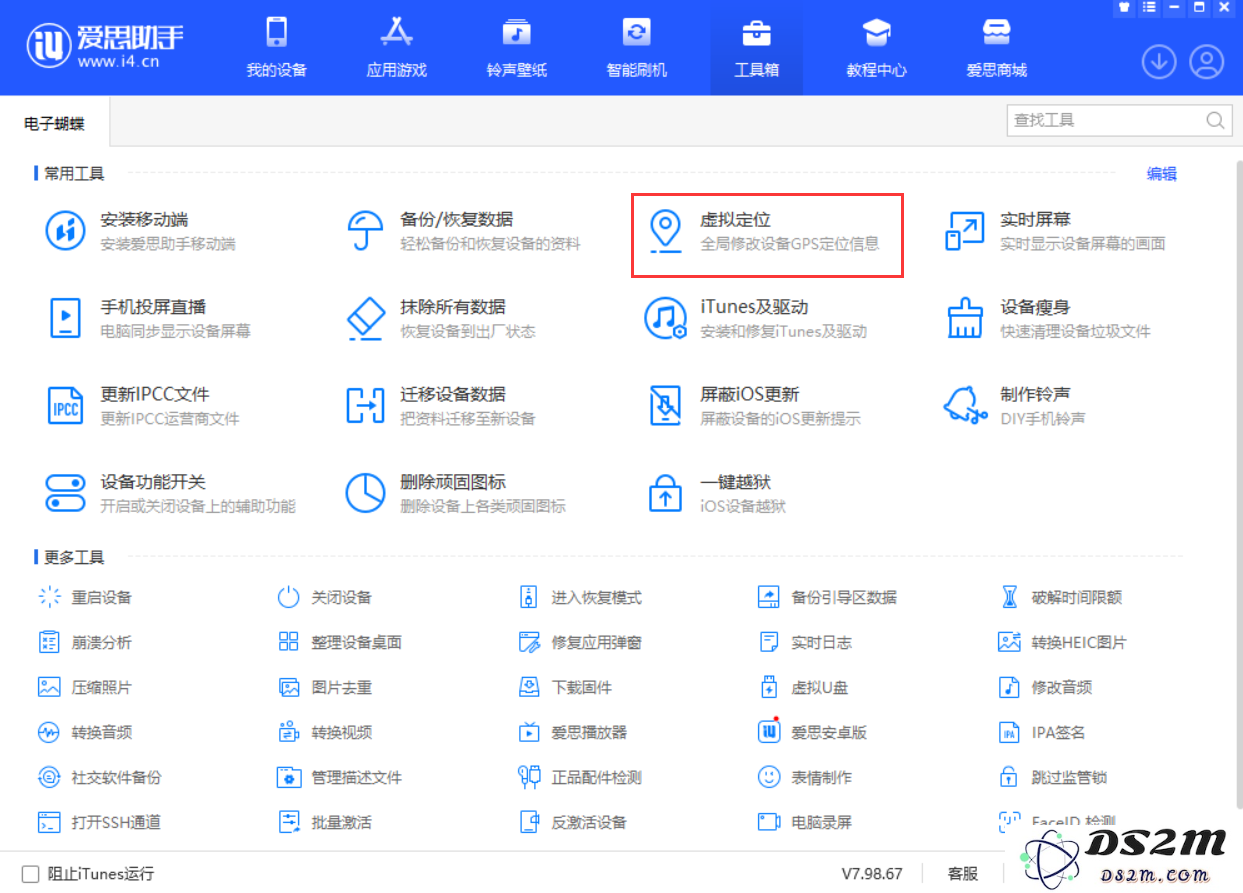Select the 电子蝴蝶 device tab
The image size is (1243, 893).
pyautogui.click(x=54, y=124)
